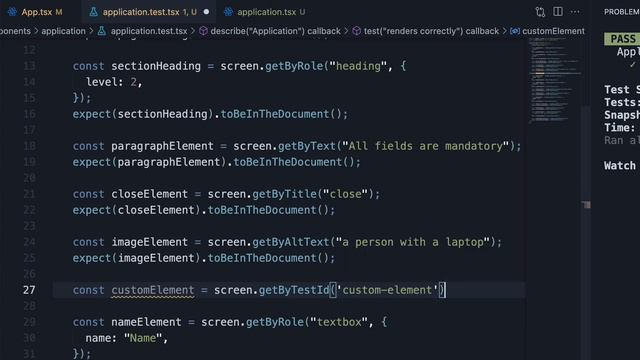Switch to application.test.tsx tab
This screenshot has height=360, width=640.
tap(149, 12)
